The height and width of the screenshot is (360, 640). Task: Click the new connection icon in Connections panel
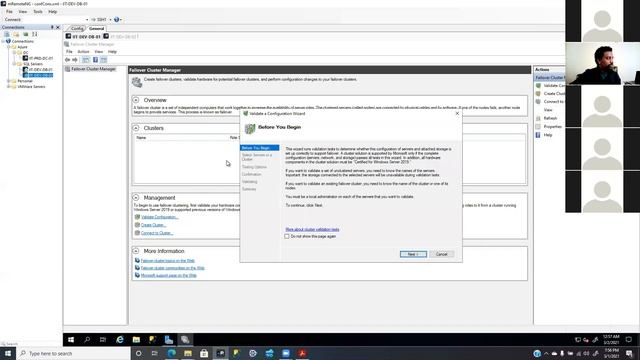(x=7, y=34)
